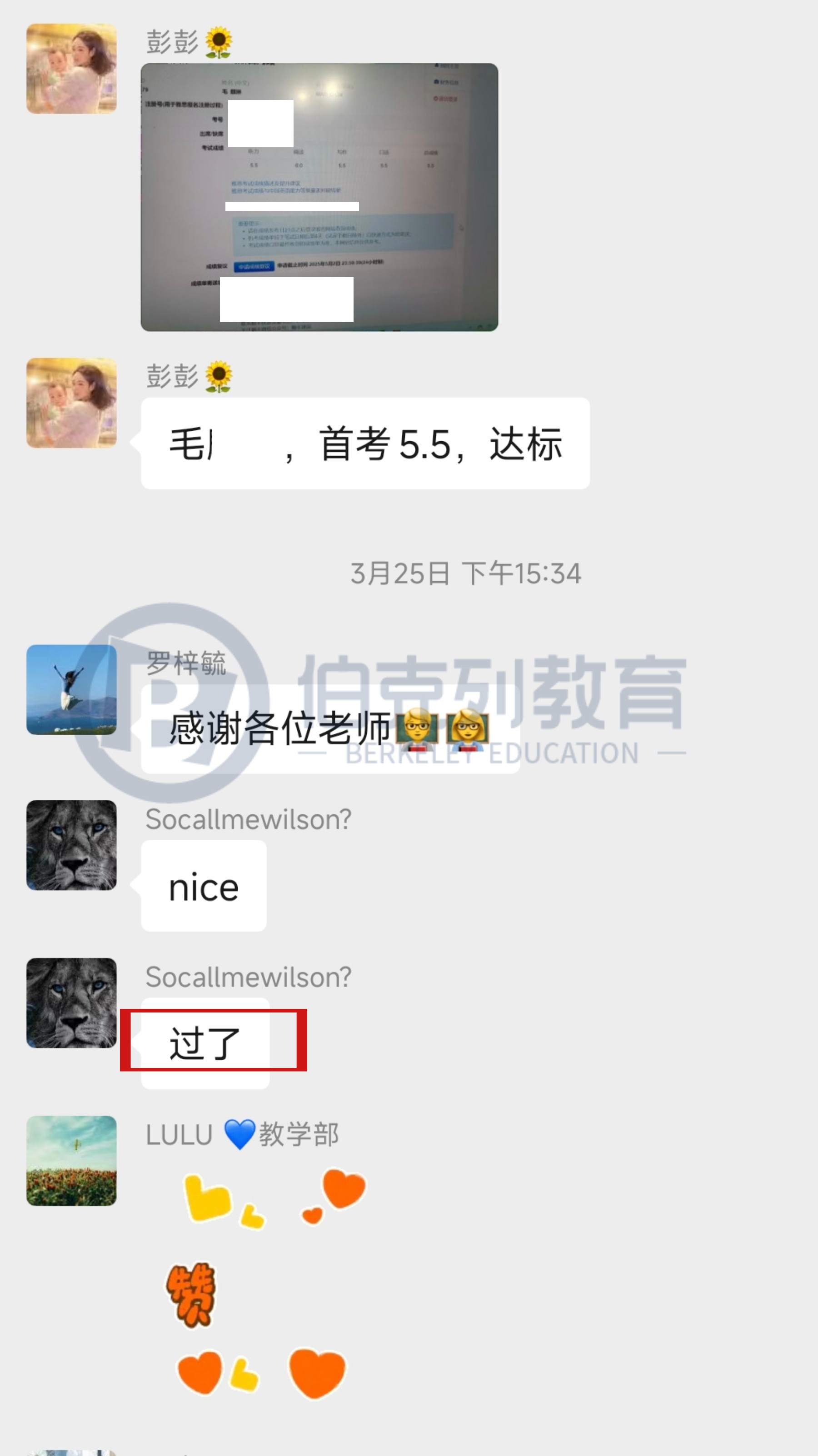
Task: Tap the lion avatar beside the 过了 message
Action: [72, 1002]
